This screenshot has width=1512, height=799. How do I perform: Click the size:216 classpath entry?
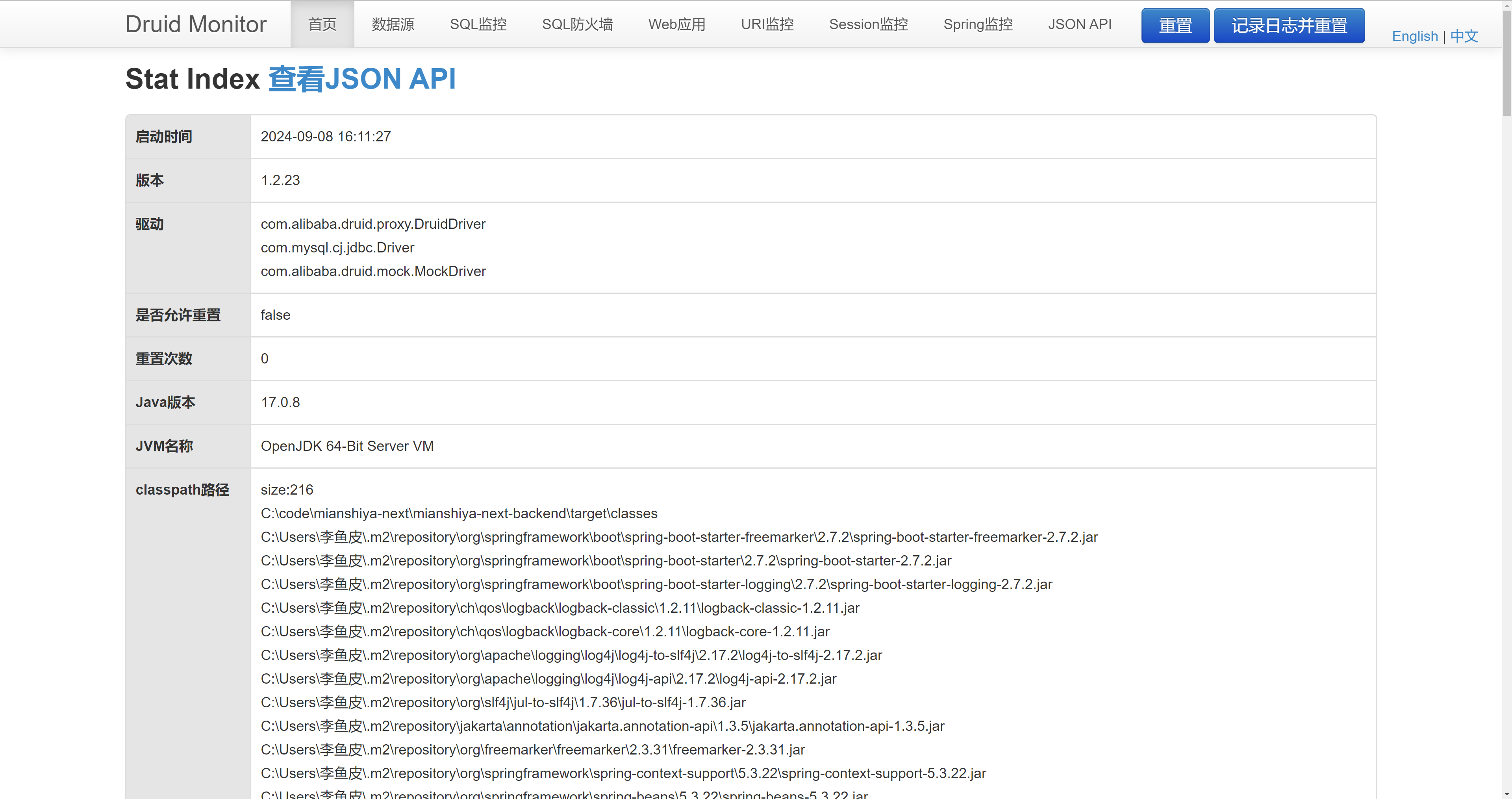pyautogui.click(x=287, y=489)
